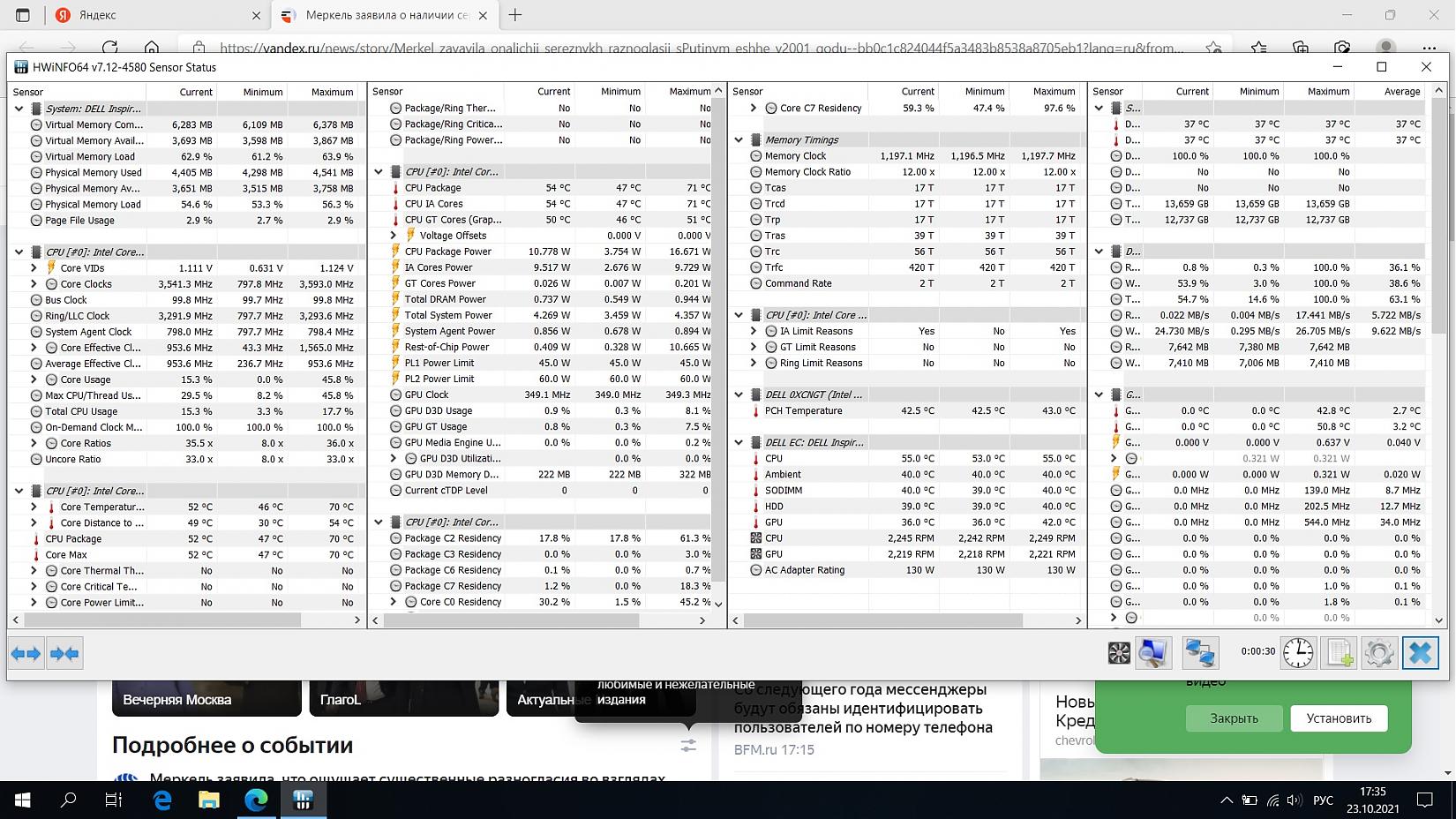Click the sliders icon beside Подробнее о событии

click(x=688, y=746)
